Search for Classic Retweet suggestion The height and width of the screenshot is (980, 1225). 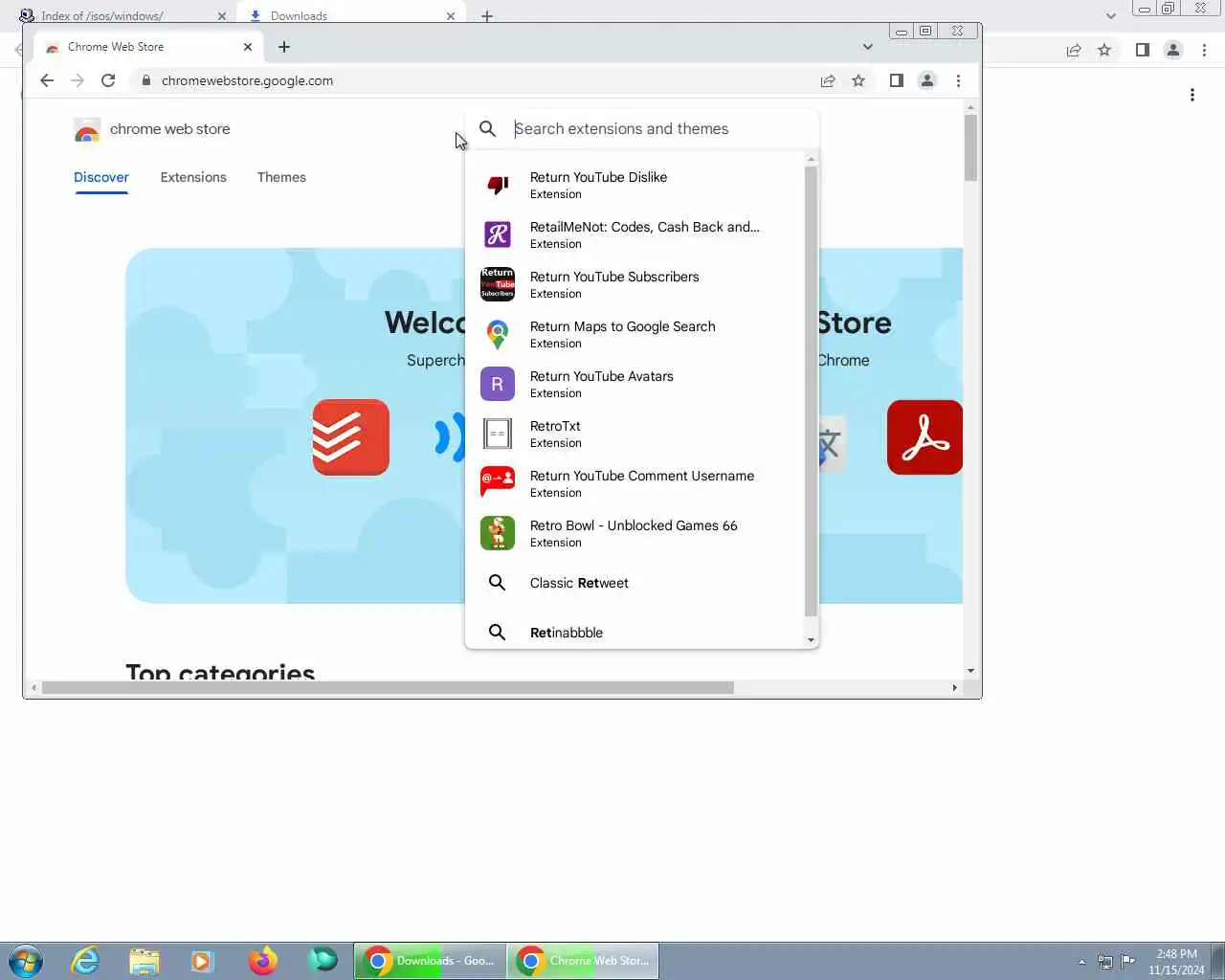pos(635,583)
